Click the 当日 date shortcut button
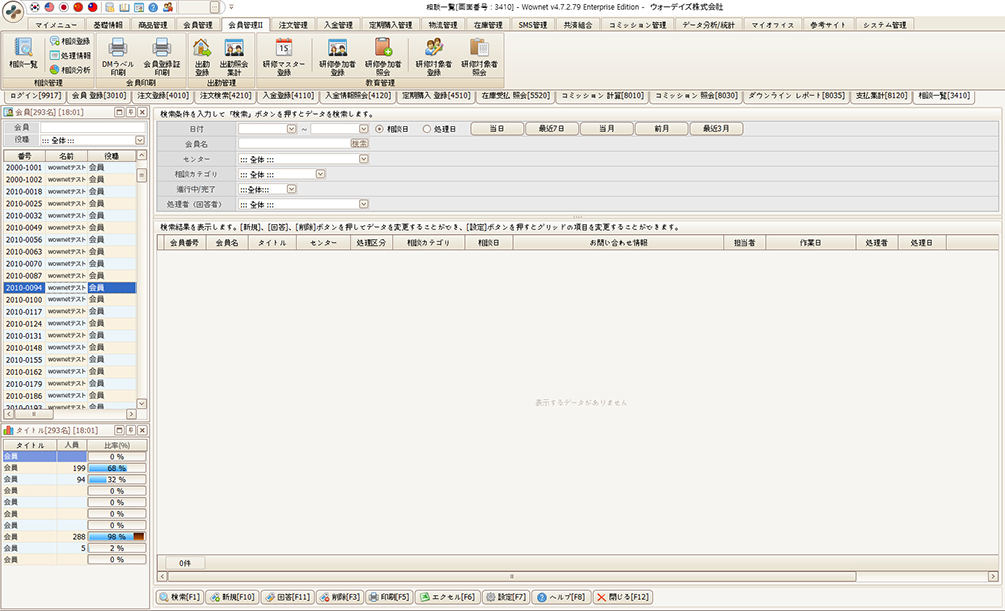The image size is (1005, 611). click(497, 129)
